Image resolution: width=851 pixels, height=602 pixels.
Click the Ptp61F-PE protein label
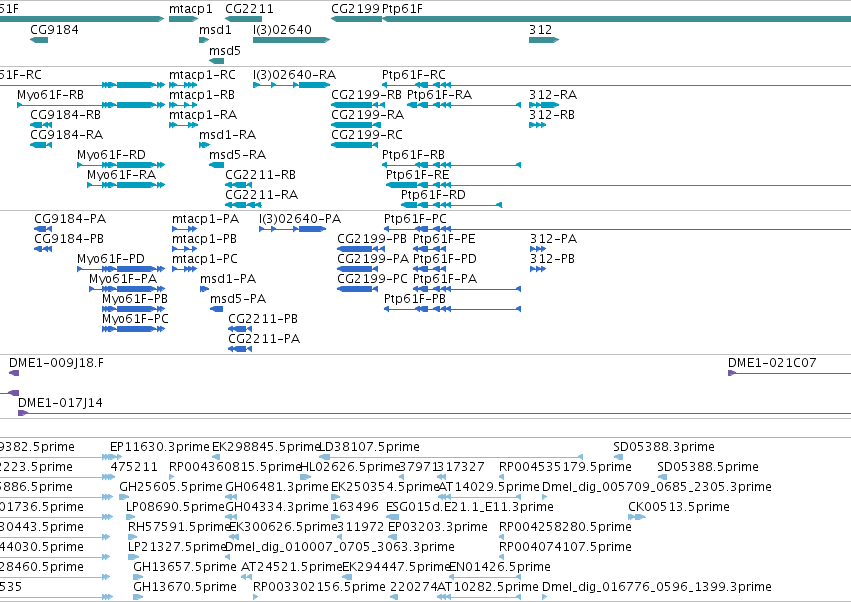pyautogui.click(x=444, y=239)
